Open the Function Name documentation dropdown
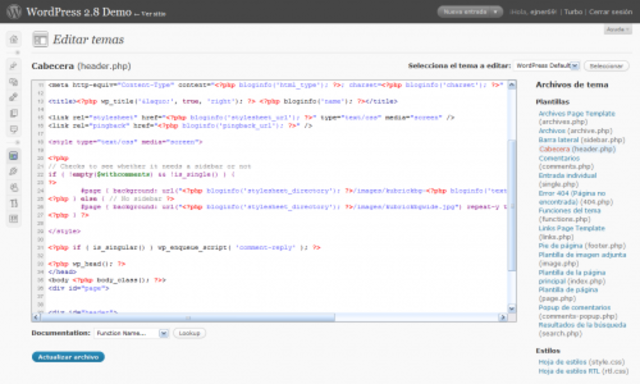The image size is (640, 384). pos(131,333)
